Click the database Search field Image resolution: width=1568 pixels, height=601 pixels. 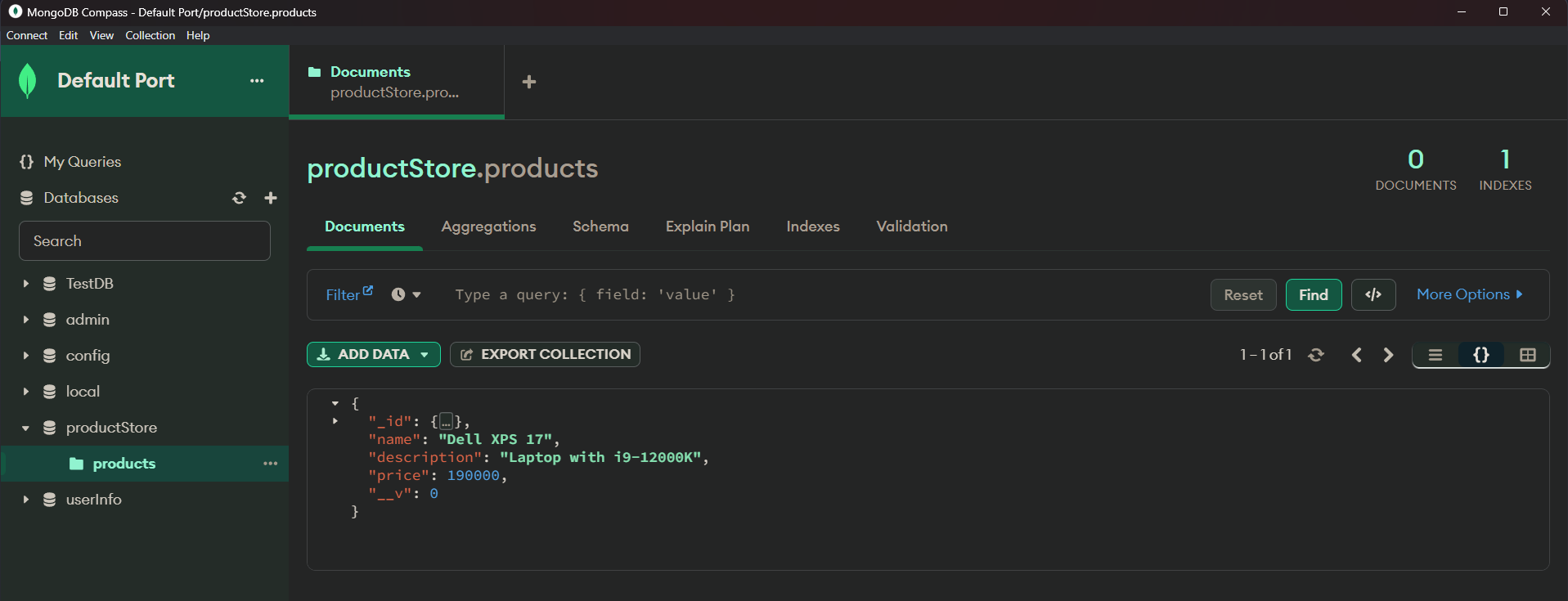click(x=145, y=241)
